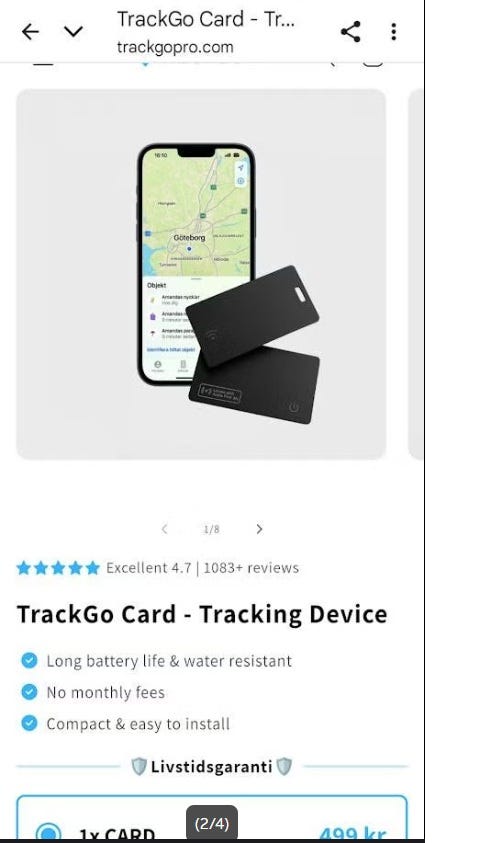Click the shield icon left of Livstidsgaranti

pos(139,767)
